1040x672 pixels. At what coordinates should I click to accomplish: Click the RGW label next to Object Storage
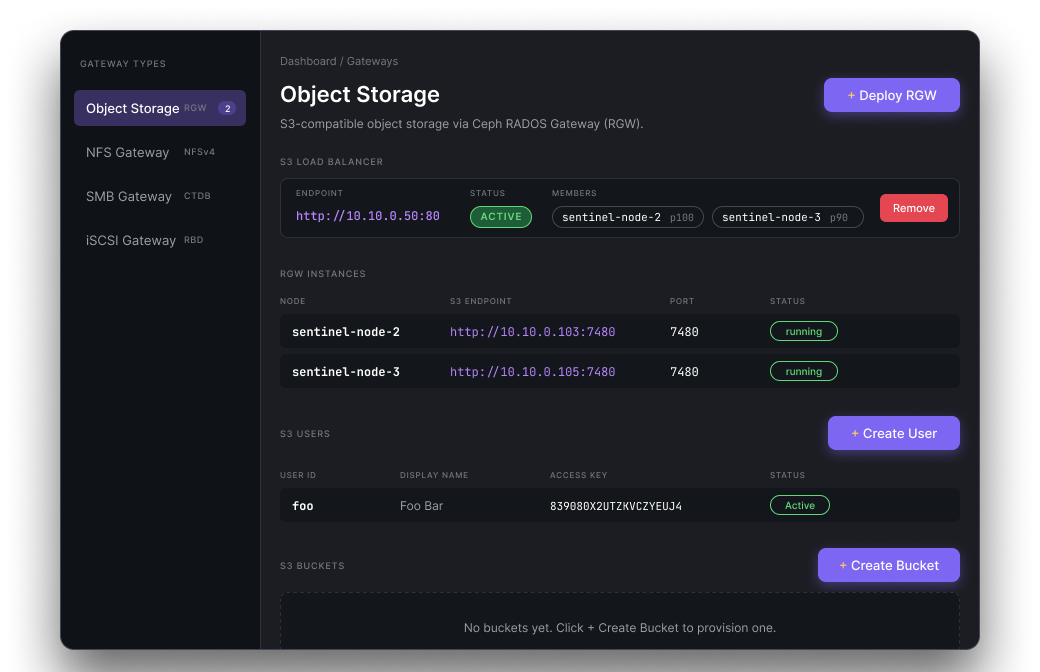pyautogui.click(x=194, y=108)
